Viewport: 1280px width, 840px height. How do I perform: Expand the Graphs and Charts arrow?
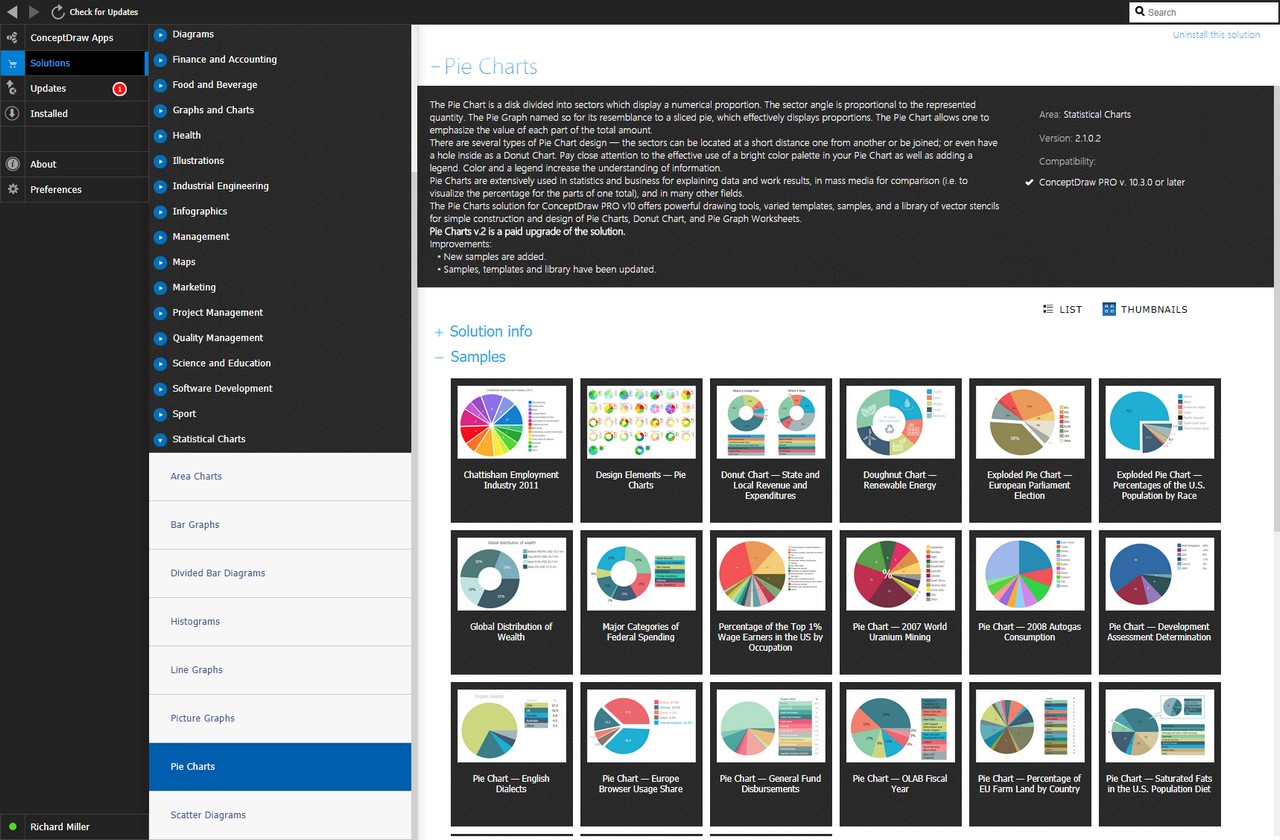(x=160, y=110)
